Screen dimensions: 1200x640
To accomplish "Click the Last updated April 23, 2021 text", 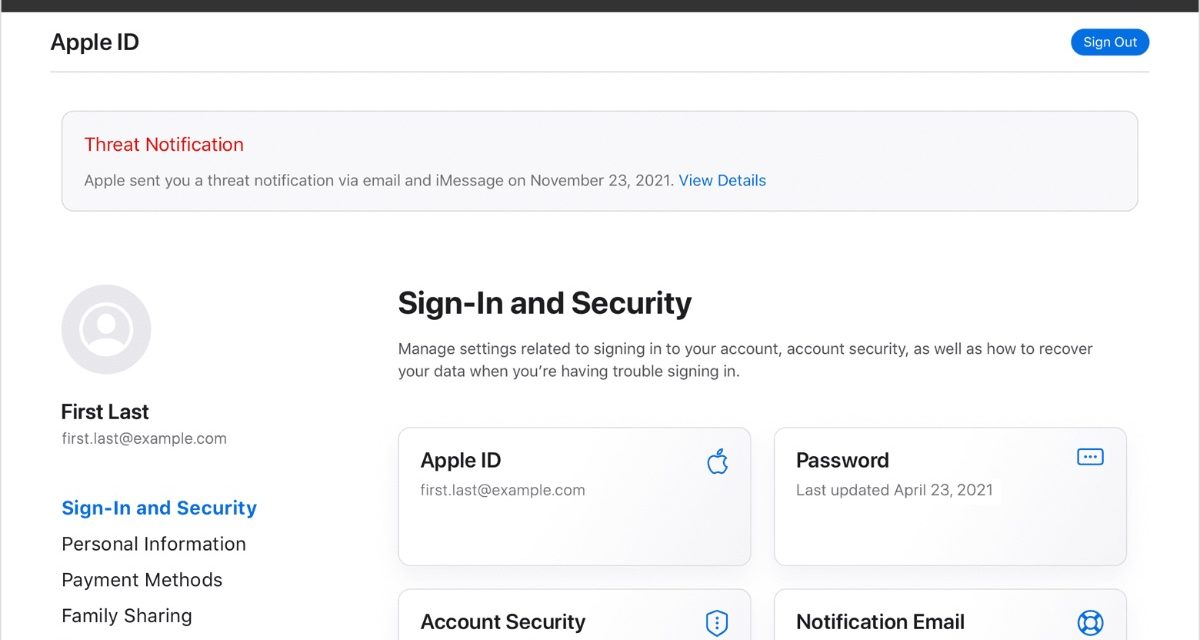I will point(894,490).
